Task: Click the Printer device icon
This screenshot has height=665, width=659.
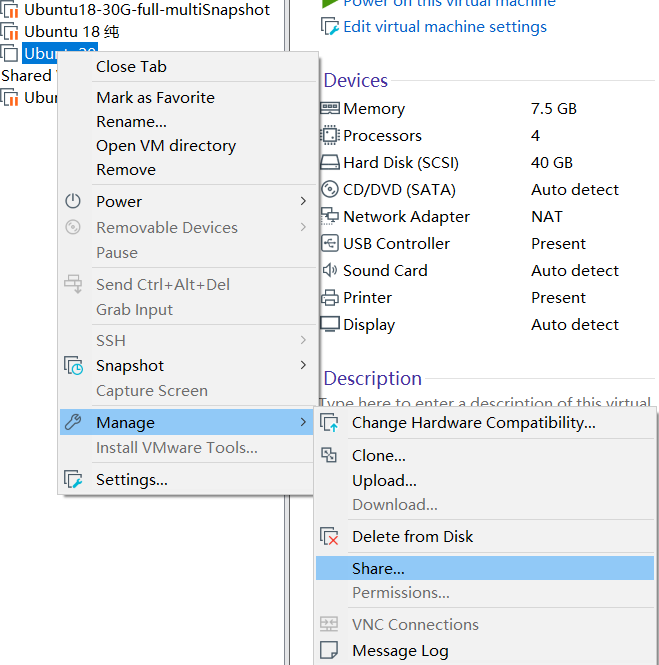Action: (330, 297)
